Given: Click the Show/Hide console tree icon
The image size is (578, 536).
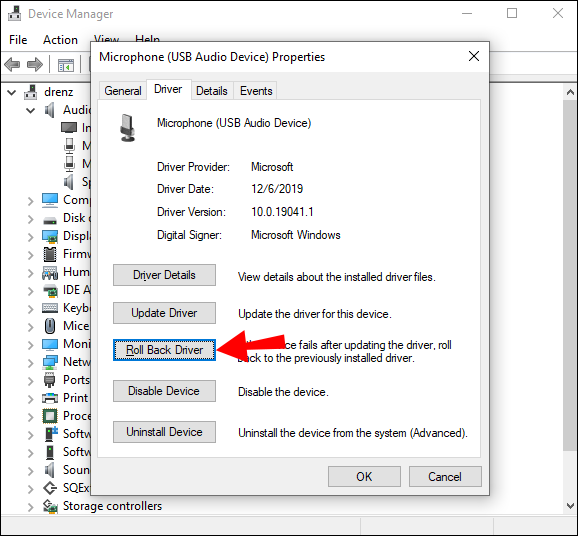Looking at the screenshot, I should tap(66, 65).
